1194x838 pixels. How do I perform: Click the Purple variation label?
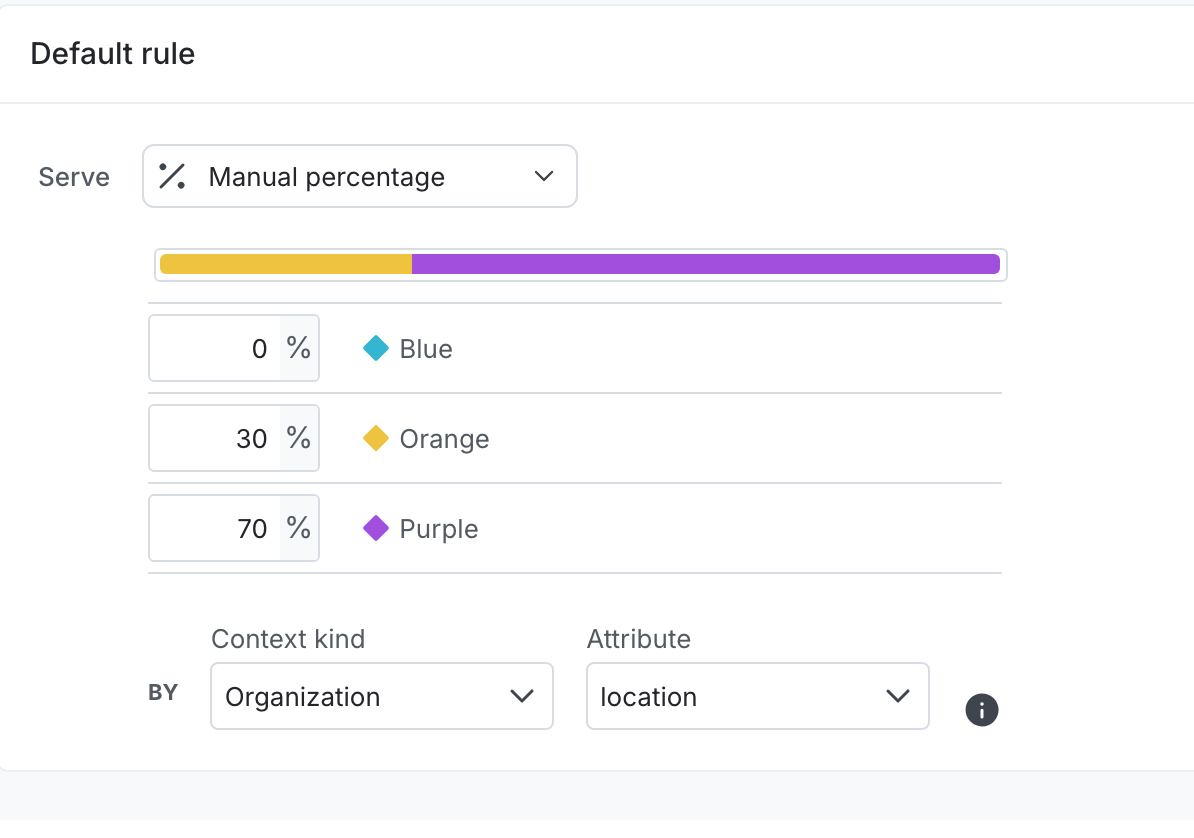pos(439,528)
